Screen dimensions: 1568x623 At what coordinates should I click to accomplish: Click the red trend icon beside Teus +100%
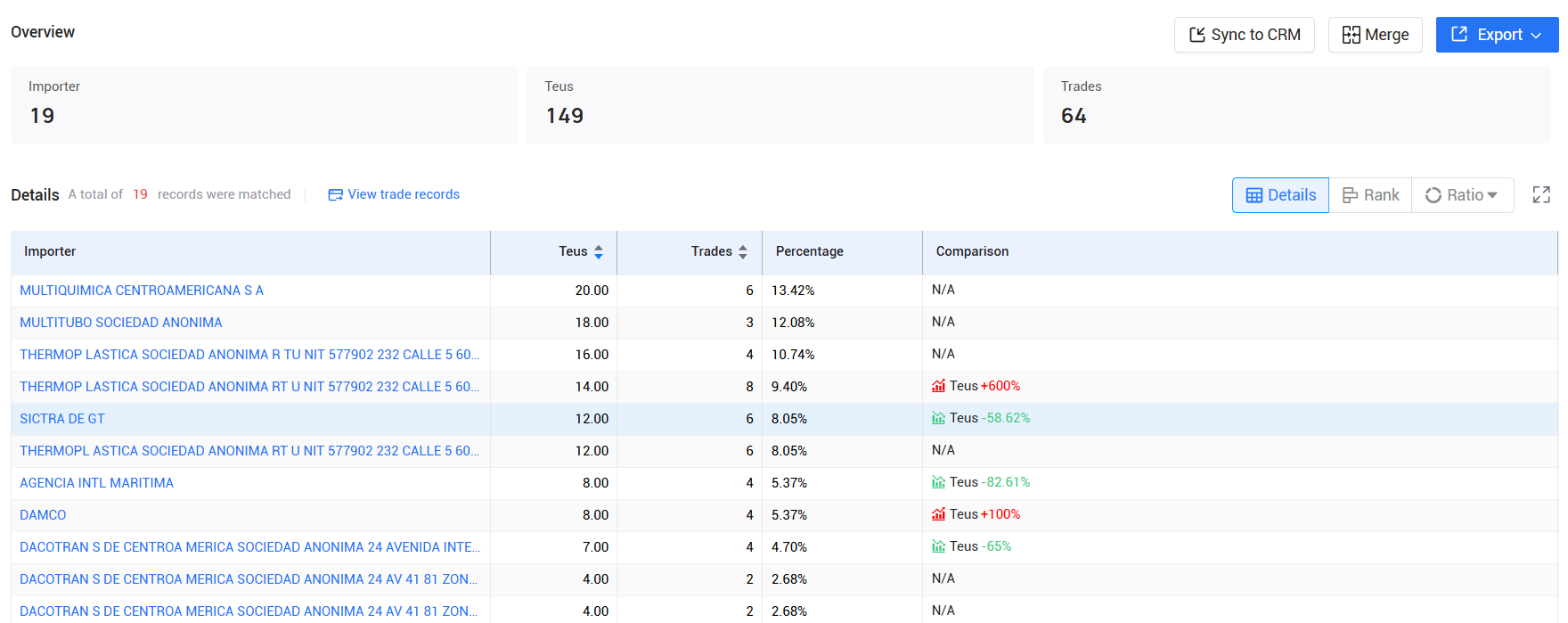click(x=938, y=514)
